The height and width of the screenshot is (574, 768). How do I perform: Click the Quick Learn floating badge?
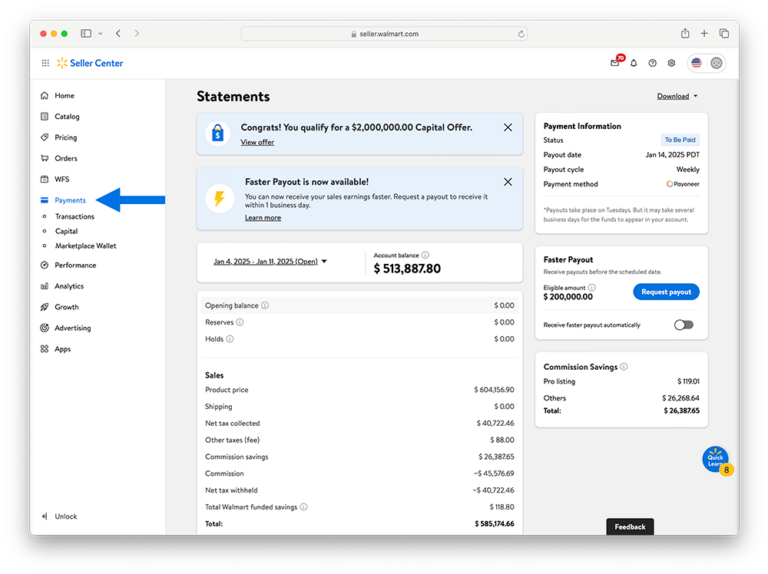pyautogui.click(x=715, y=460)
